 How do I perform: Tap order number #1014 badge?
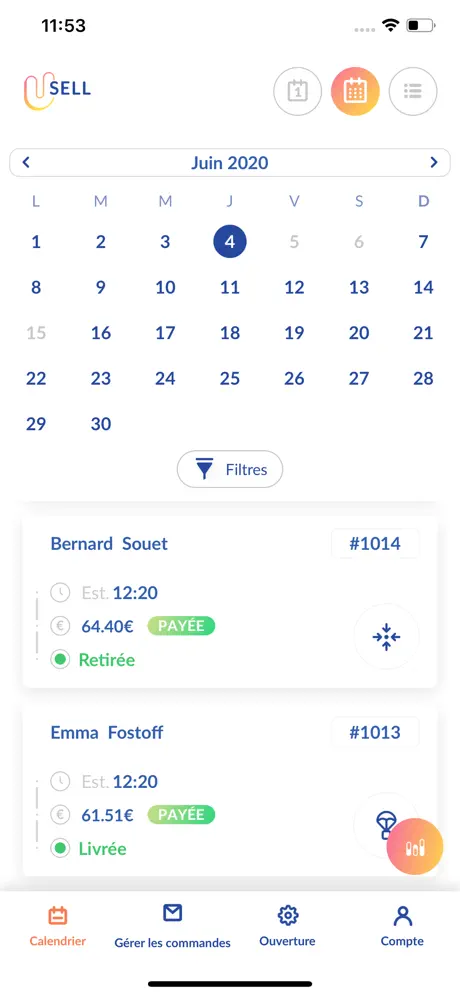point(375,544)
